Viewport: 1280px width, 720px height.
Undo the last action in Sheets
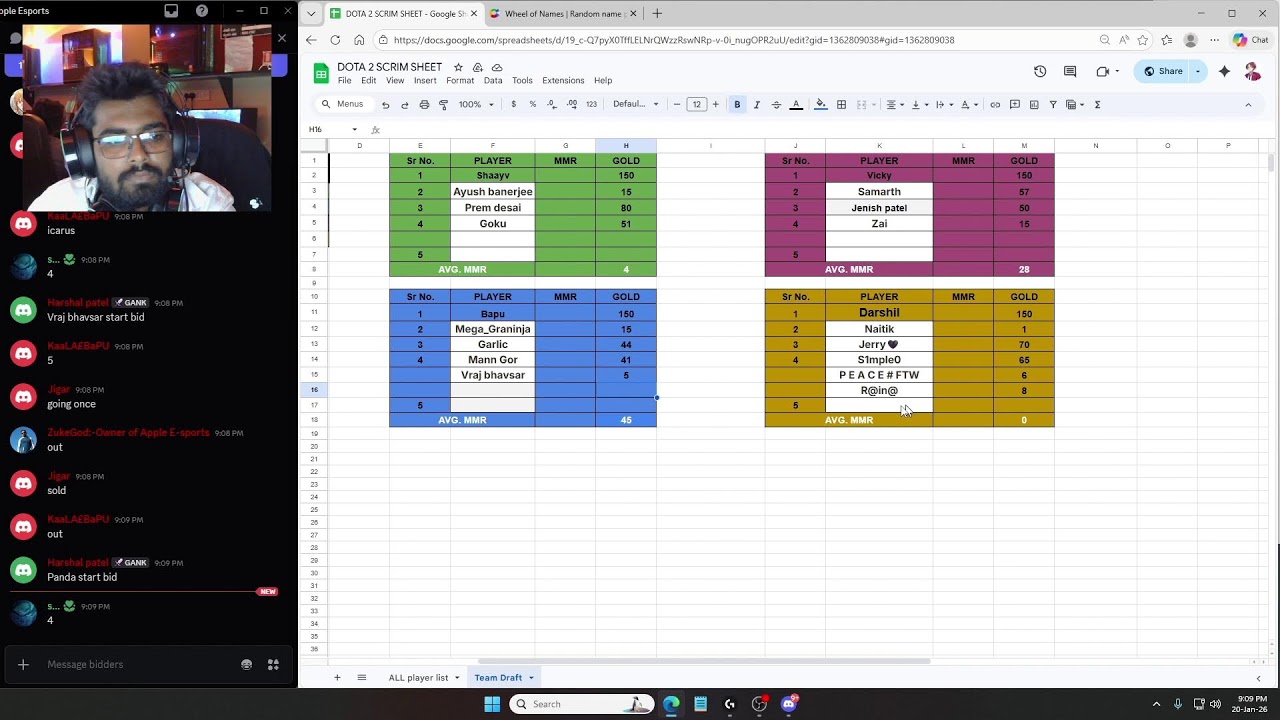point(385,104)
